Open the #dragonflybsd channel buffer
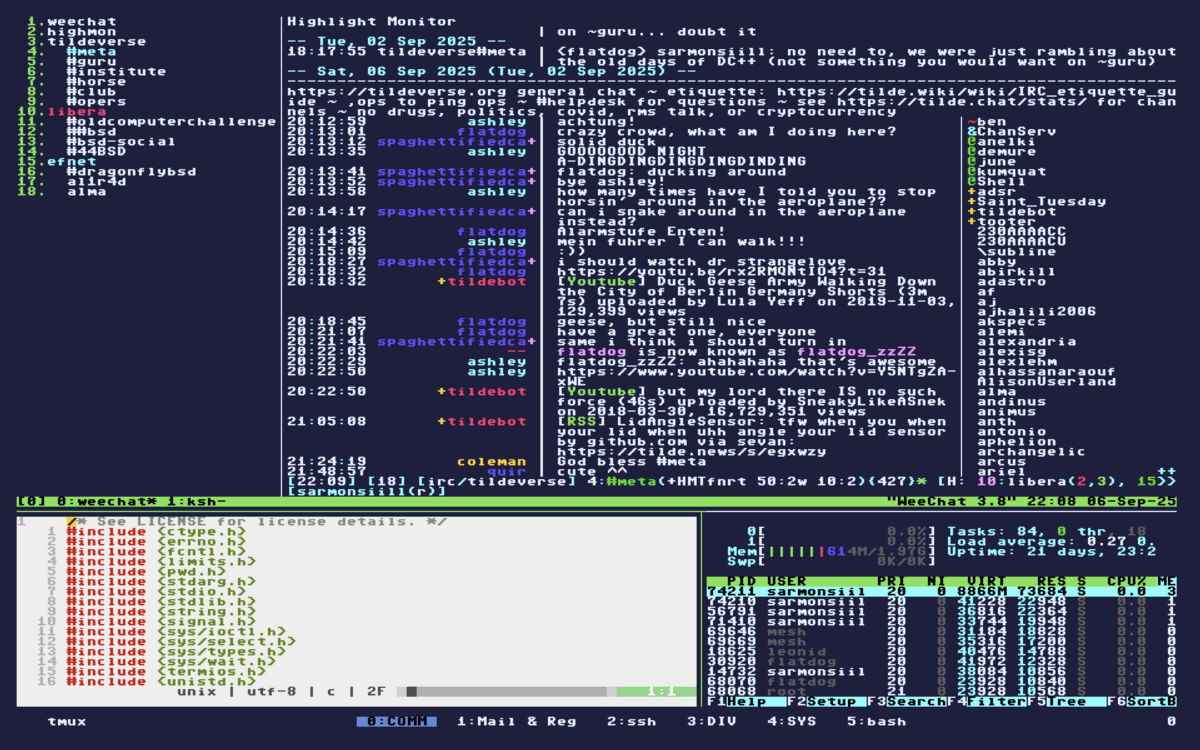1200x750 pixels. pyautogui.click(x=131, y=171)
